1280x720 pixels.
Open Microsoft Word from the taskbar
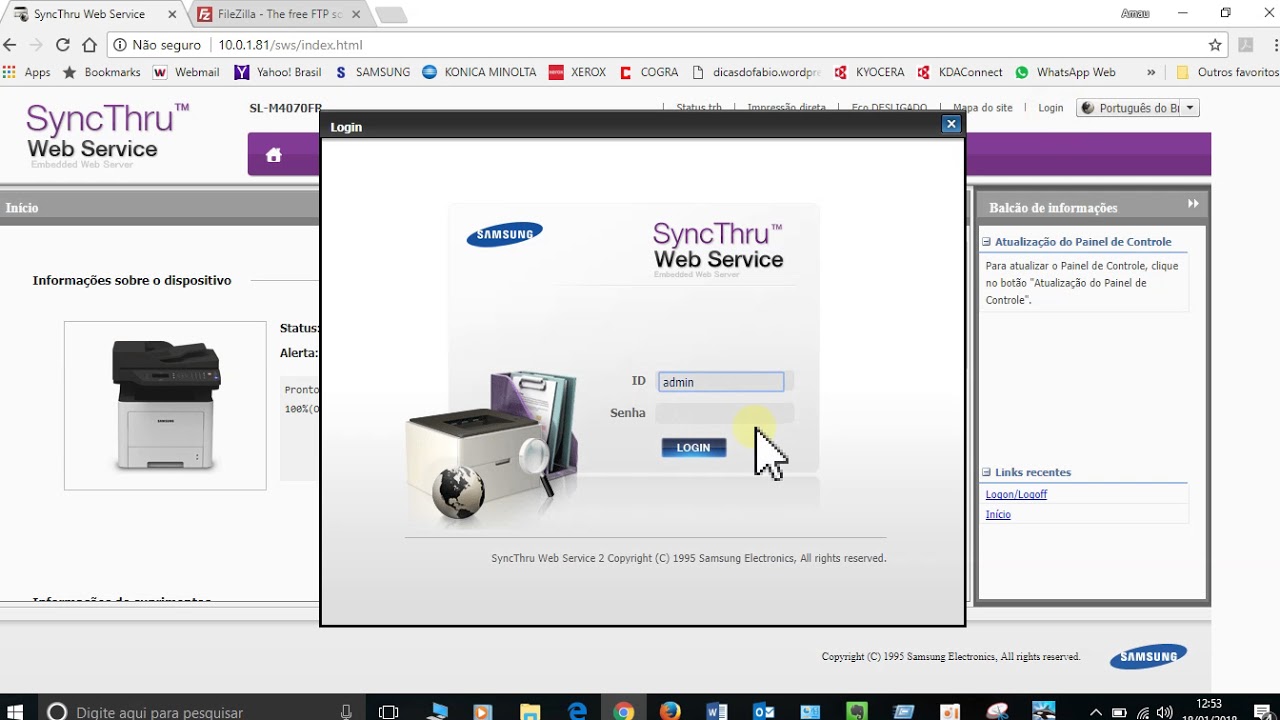tap(716, 711)
